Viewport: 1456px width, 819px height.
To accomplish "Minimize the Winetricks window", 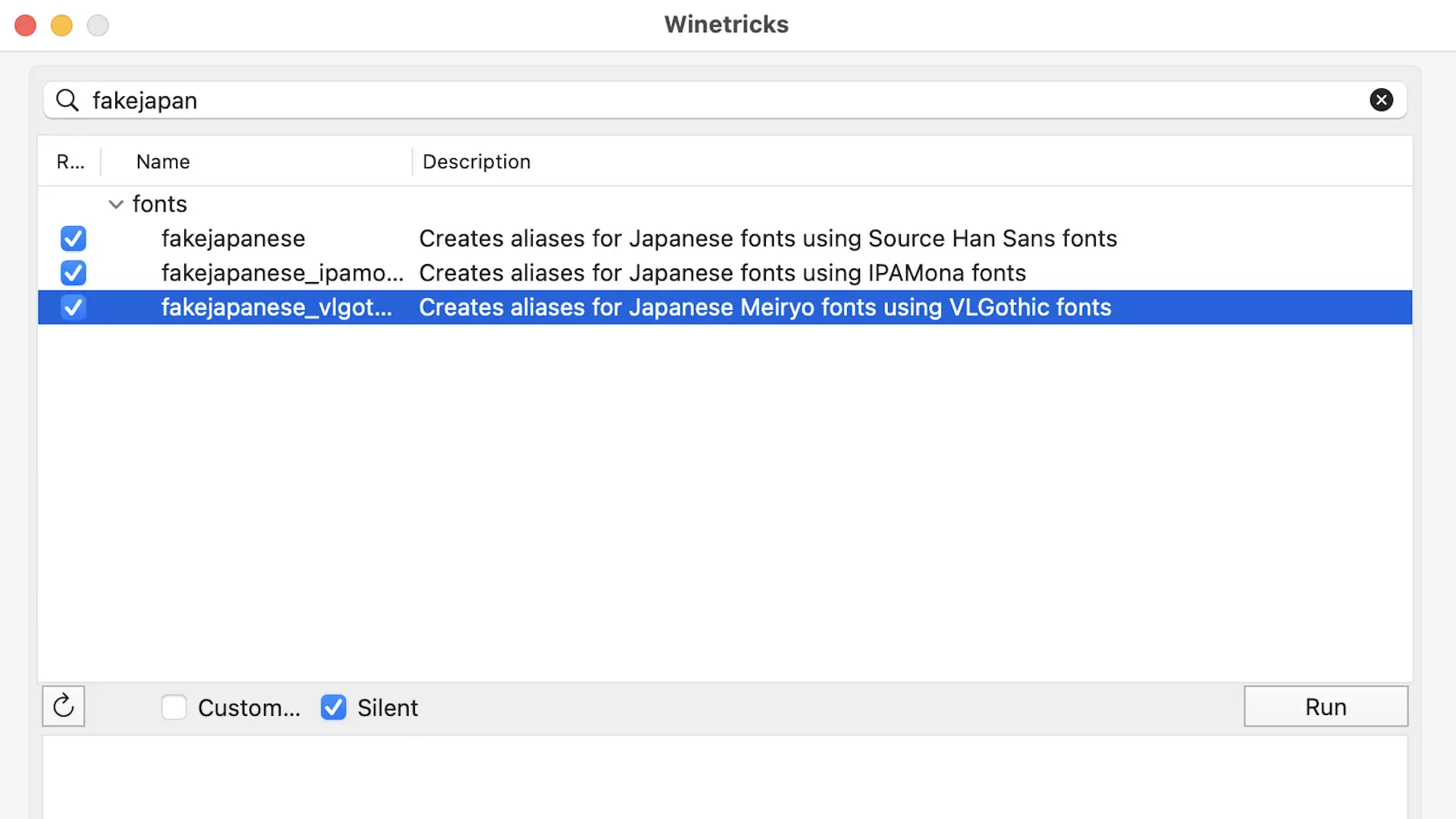I will [61, 26].
